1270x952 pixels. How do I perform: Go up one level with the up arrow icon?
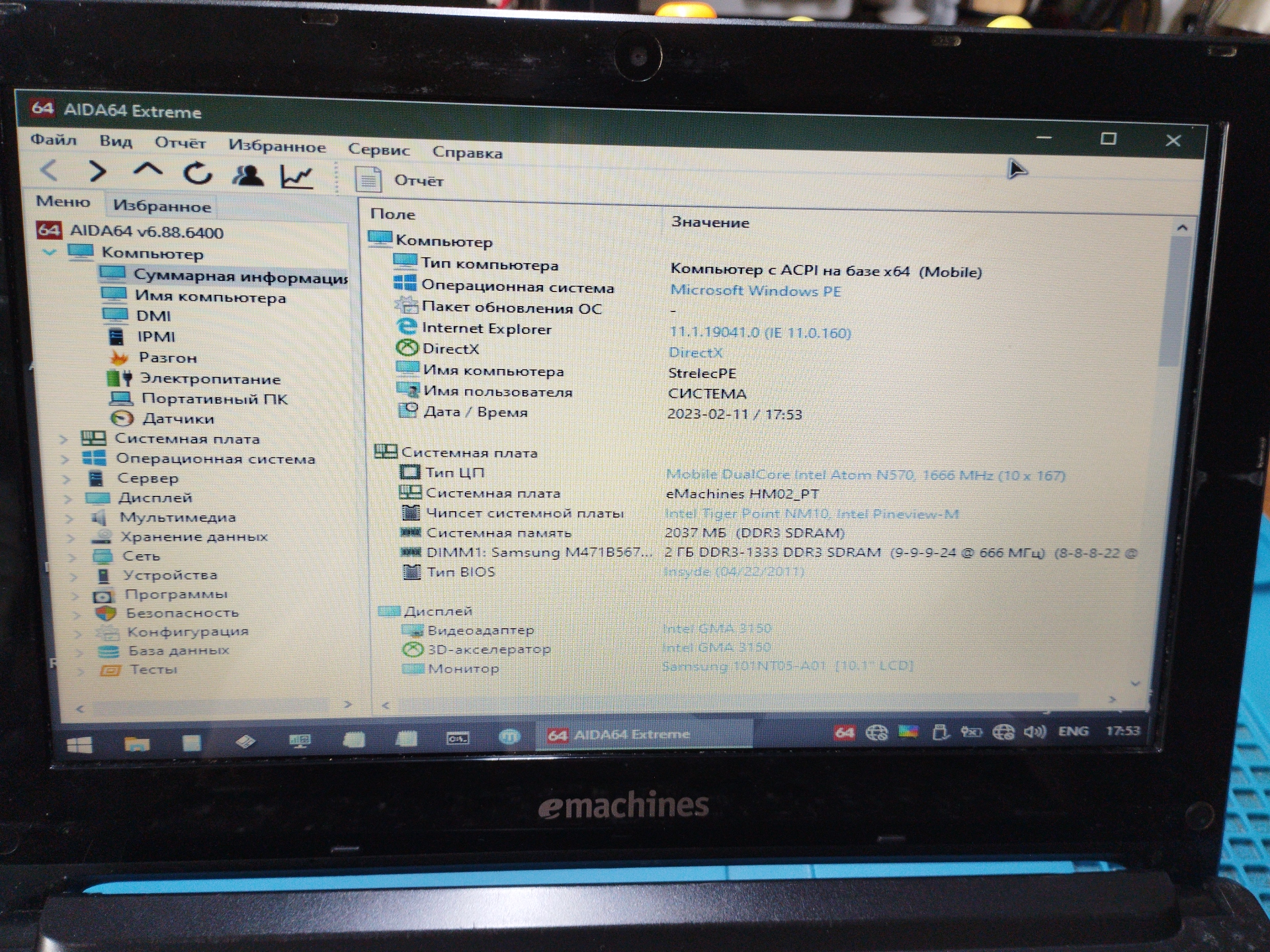click(148, 171)
